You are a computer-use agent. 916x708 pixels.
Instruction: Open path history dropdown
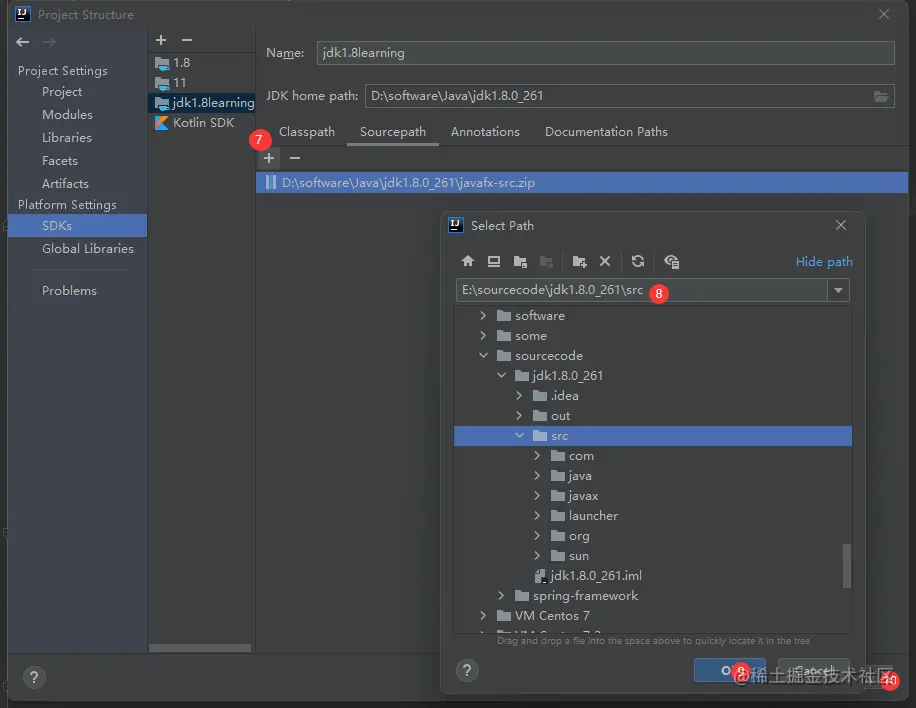coord(838,290)
